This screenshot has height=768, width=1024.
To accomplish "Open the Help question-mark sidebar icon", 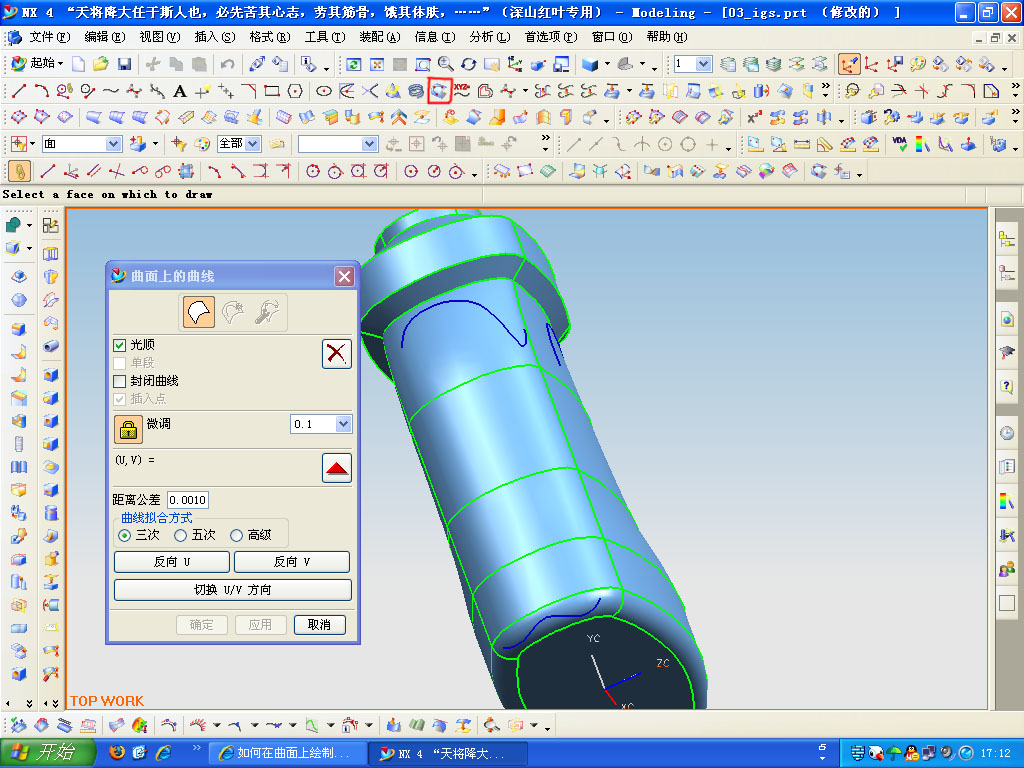I will pyautogui.click(x=1007, y=386).
